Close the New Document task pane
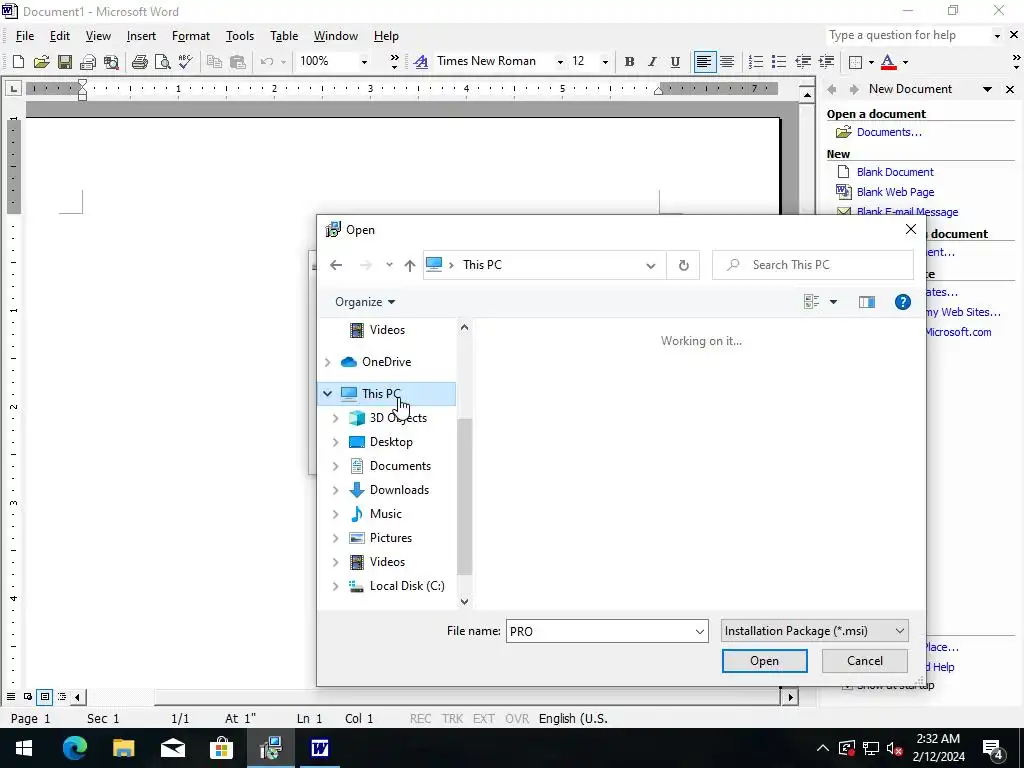1024x768 pixels. tap(1010, 89)
